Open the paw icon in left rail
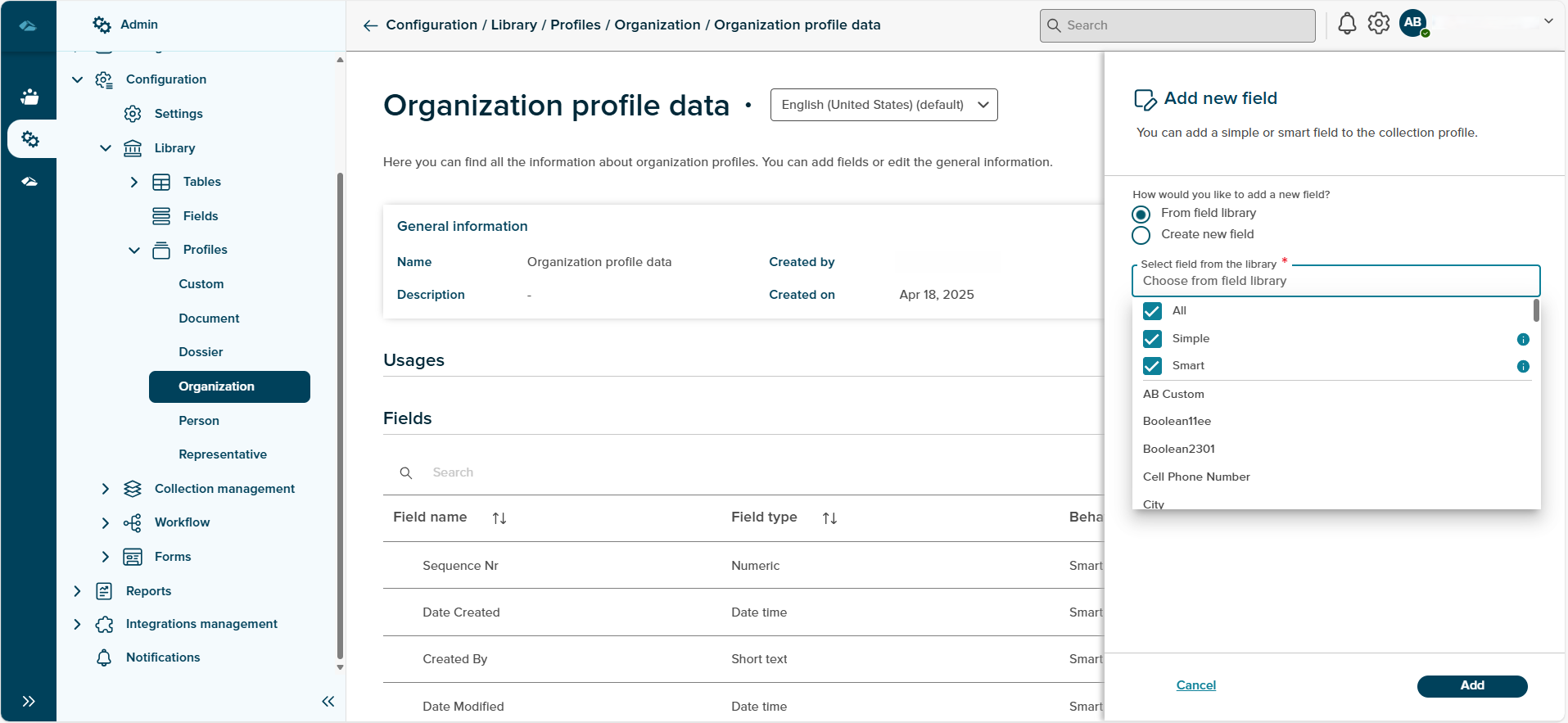 pos(29,97)
